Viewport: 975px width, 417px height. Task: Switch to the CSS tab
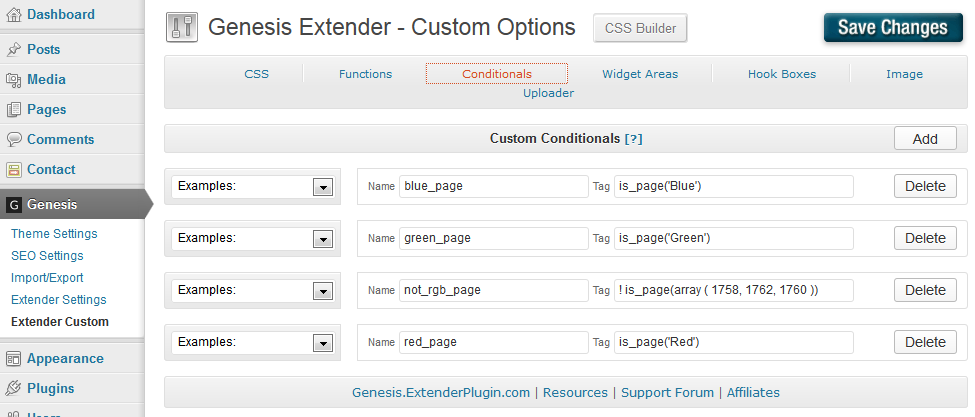tap(256, 74)
